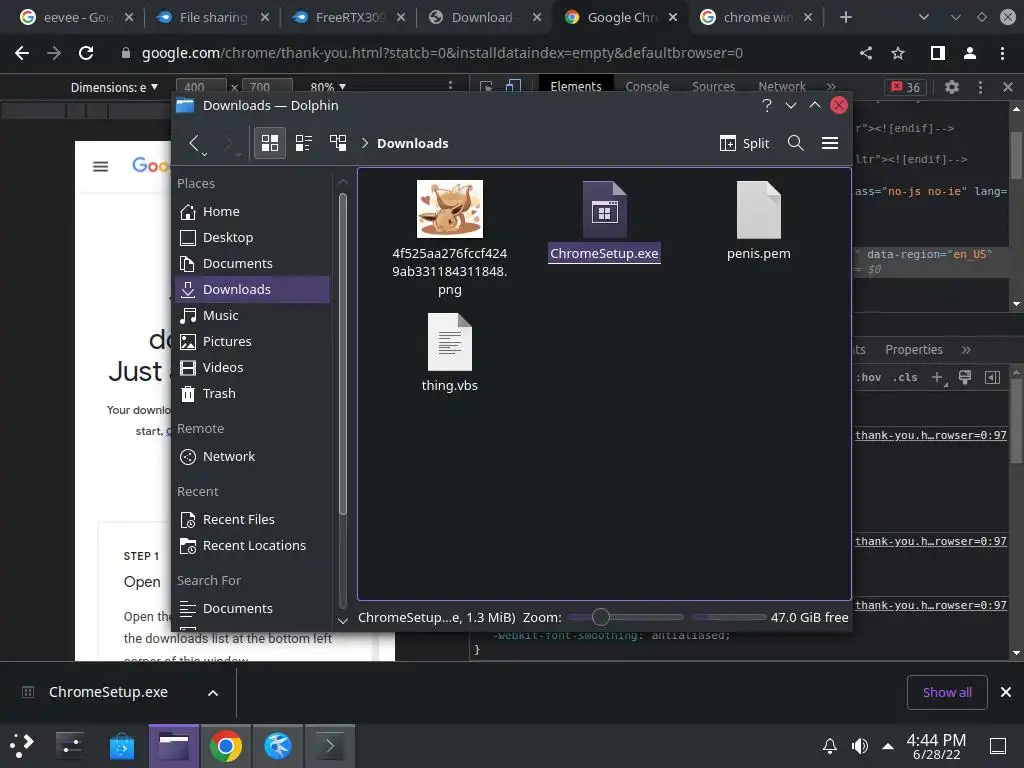
Task: Select ChromeSetup.exe file icon
Action: 605,209
